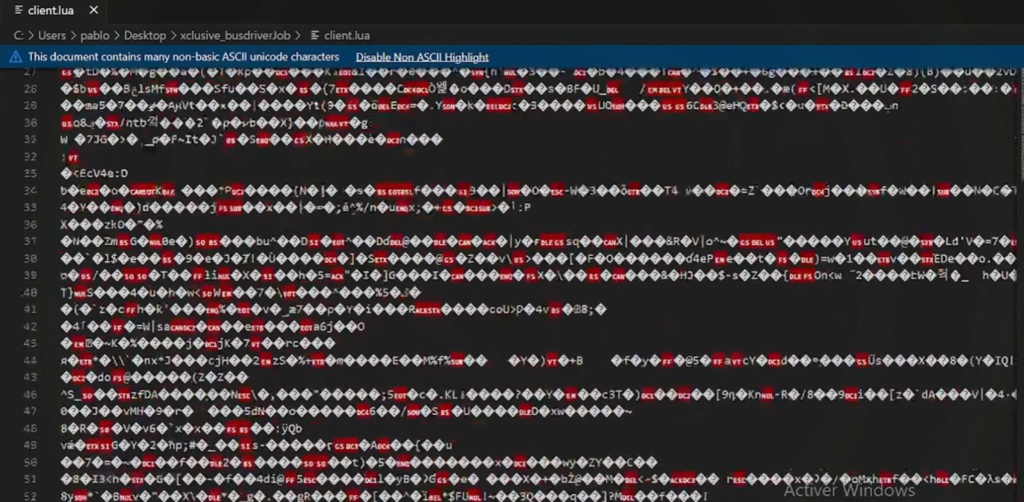Click the line containing '/ntb'

(216, 123)
